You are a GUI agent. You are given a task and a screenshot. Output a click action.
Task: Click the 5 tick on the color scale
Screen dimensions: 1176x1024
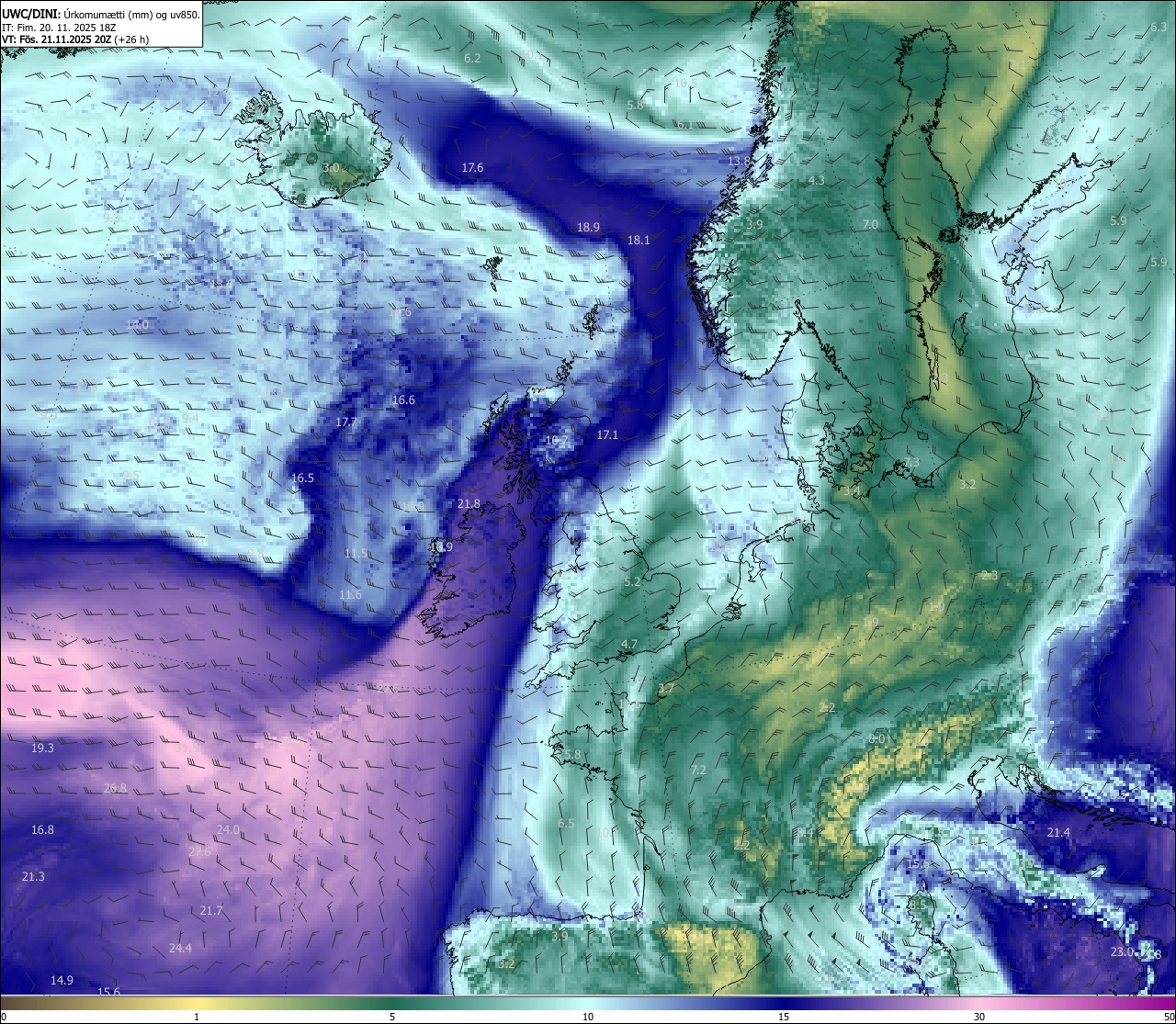tap(392, 1017)
